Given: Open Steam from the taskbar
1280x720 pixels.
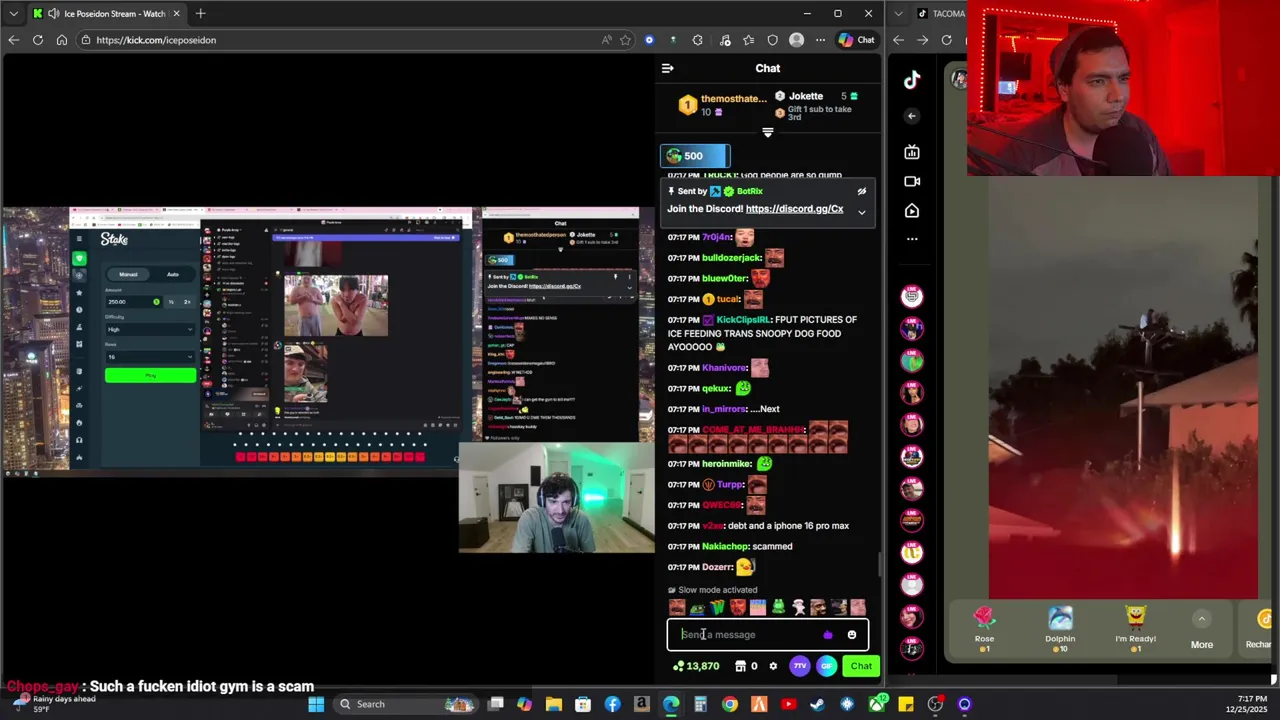Looking at the screenshot, I should click(x=817, y=704).
